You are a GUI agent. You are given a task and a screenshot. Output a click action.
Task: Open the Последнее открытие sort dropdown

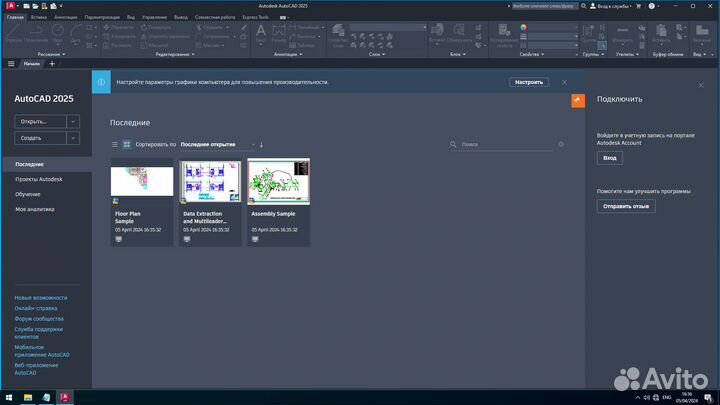coord(218,144)
